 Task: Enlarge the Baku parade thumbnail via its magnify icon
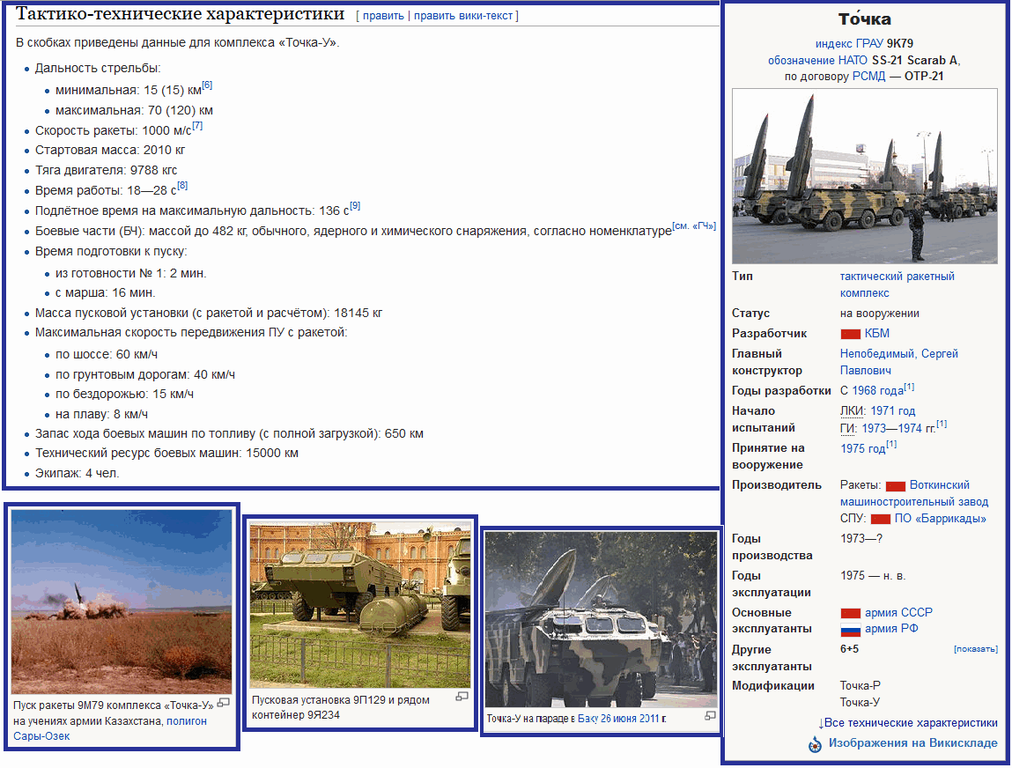(709, 716)
